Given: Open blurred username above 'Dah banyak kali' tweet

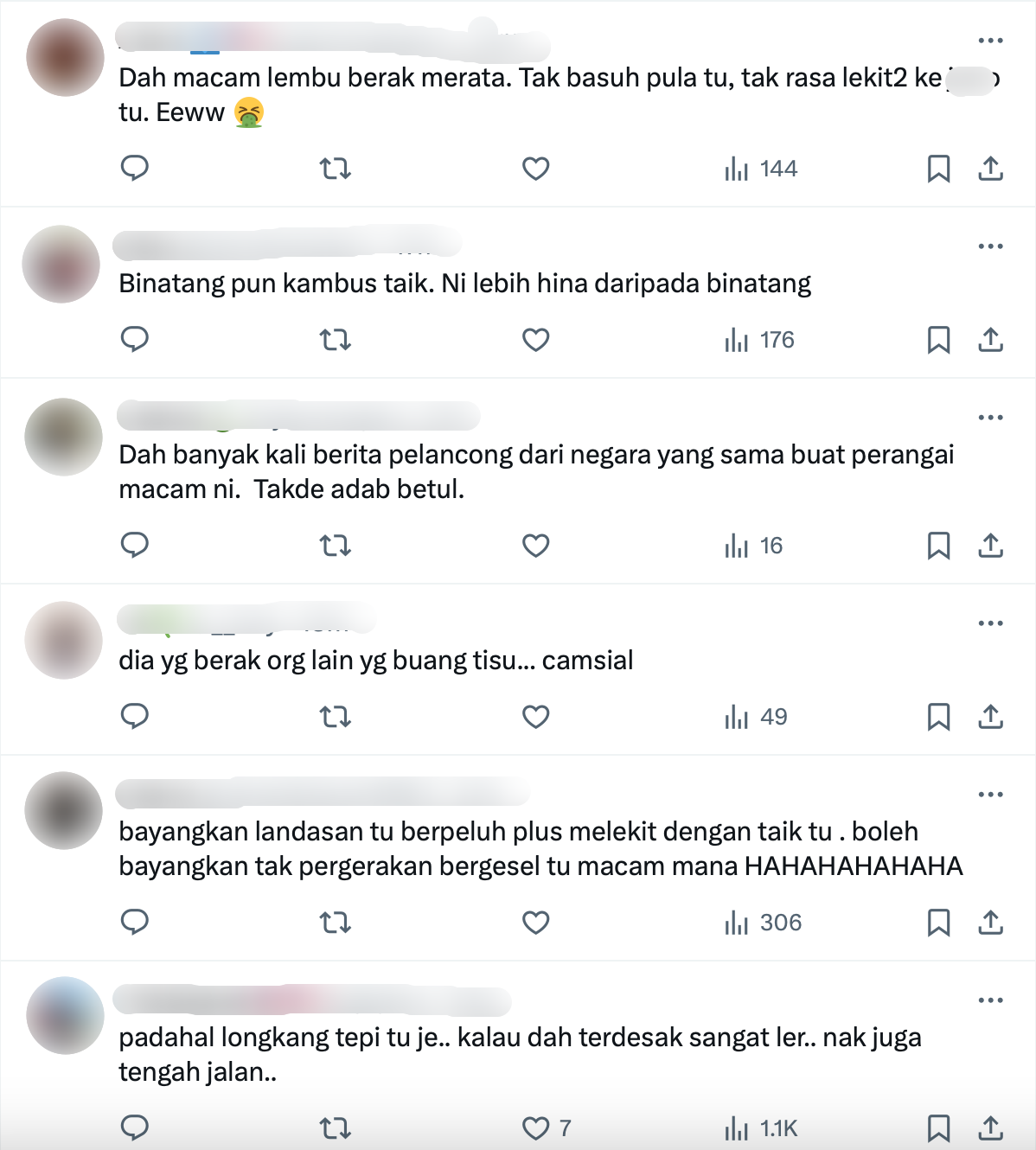Looking at the screenshot, I should tap(298, 416).
